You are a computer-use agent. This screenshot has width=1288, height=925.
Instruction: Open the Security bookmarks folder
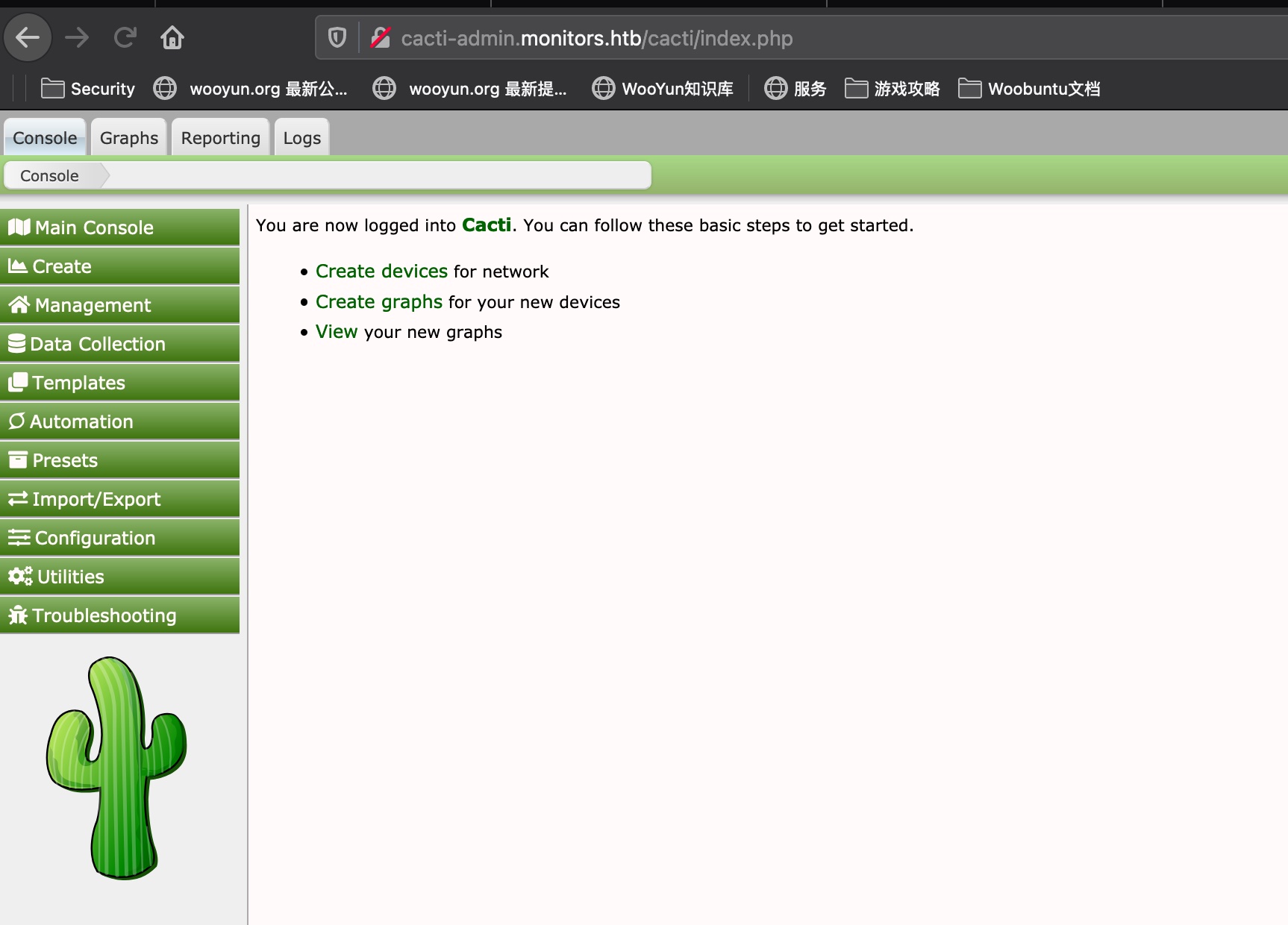[88, 89]
